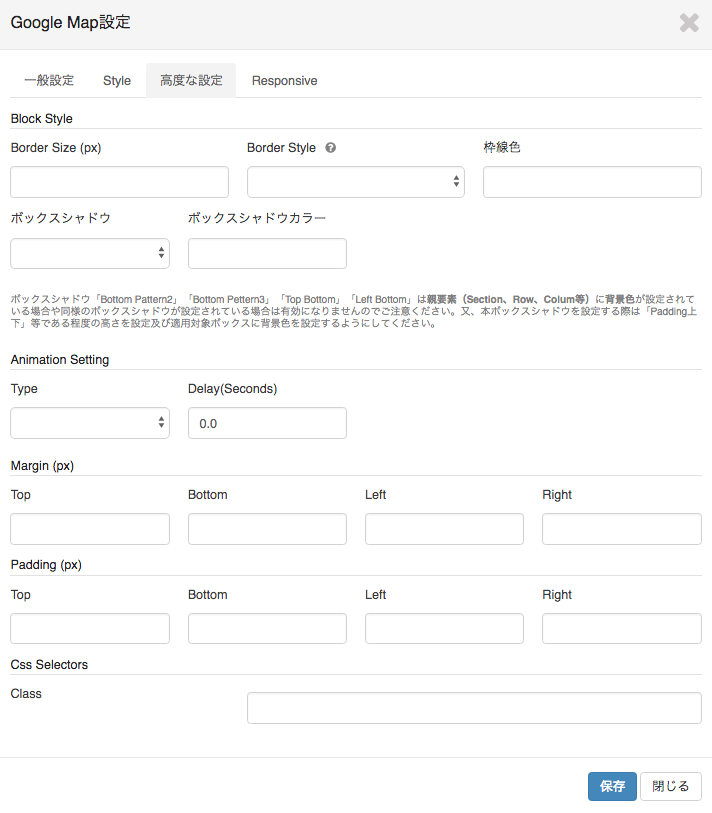Click the Margin Bottom input field
Screen dimensions: 712x813
(x=267, y=529)
